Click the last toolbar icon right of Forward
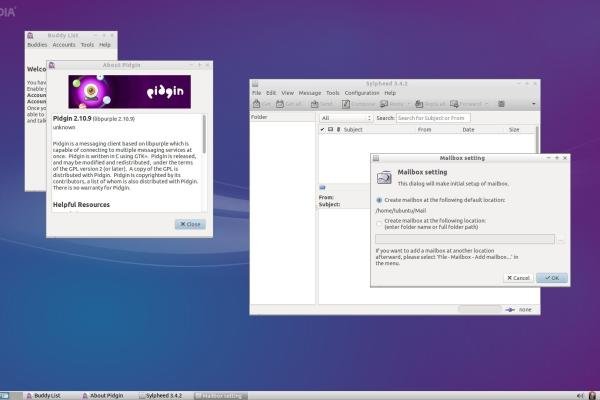The height and width of the screenshot is (400, 600). pos(501,104)
